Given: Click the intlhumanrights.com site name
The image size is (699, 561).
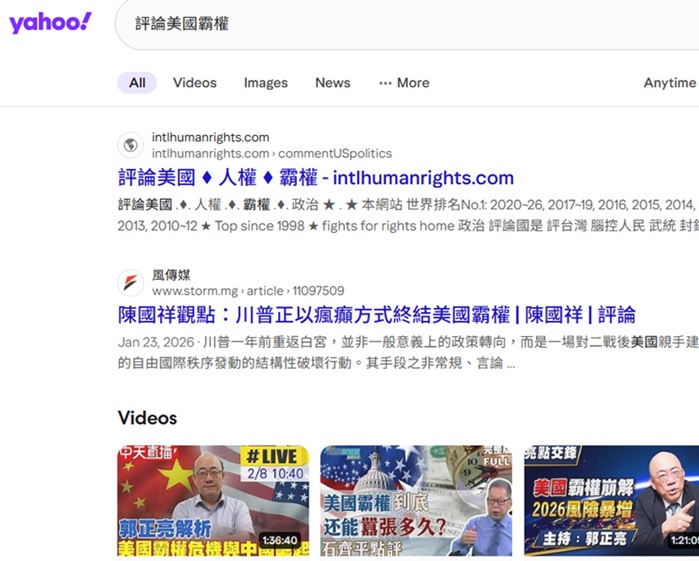Looking at the screenshot, I should [210, 137].
